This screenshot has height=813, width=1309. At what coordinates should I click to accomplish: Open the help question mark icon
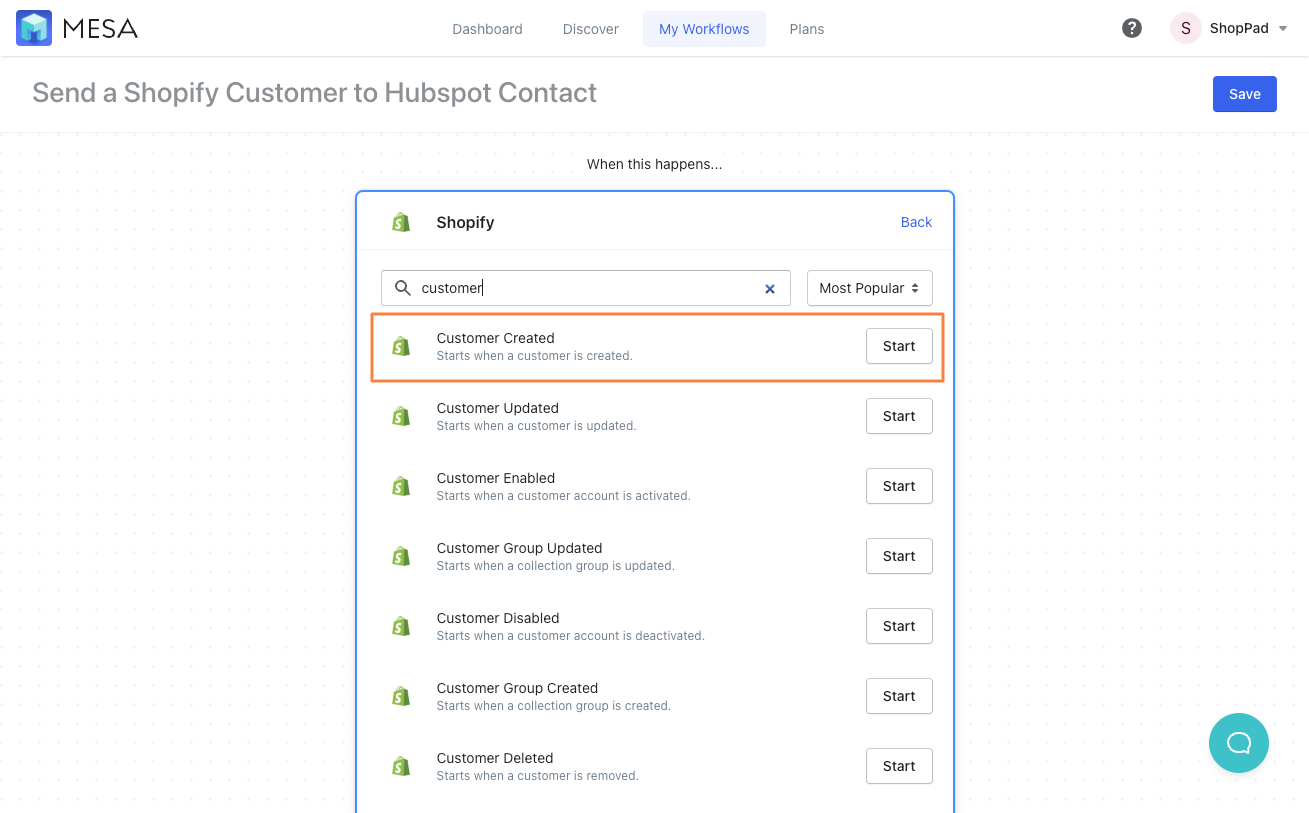pyautogui.click(x=1132, y=28)
